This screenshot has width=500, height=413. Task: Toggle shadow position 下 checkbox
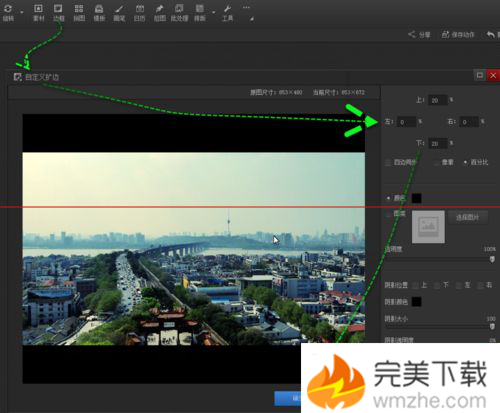click(437, 285)
